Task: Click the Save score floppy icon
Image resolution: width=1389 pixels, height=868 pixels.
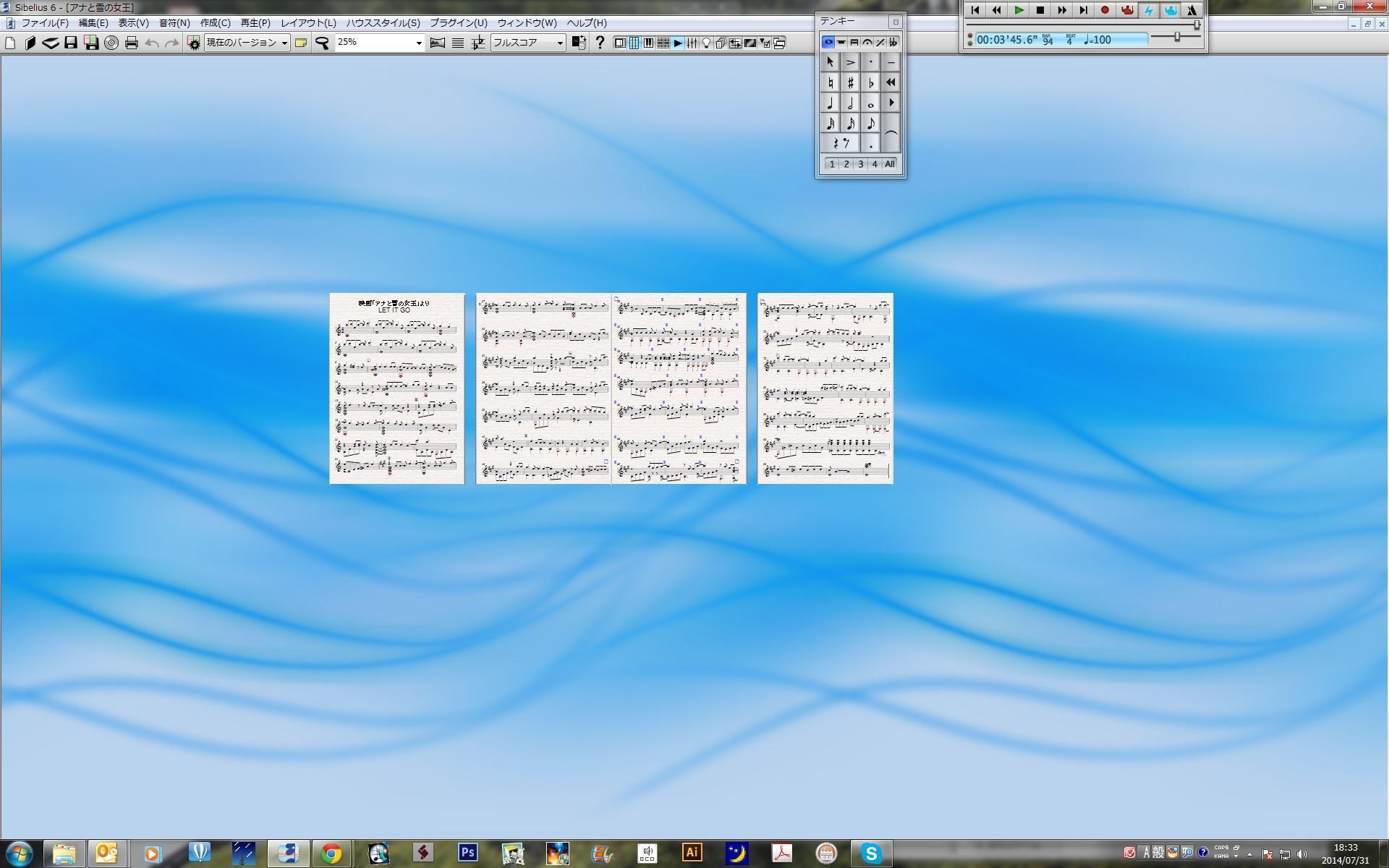Action: point(70,43)
